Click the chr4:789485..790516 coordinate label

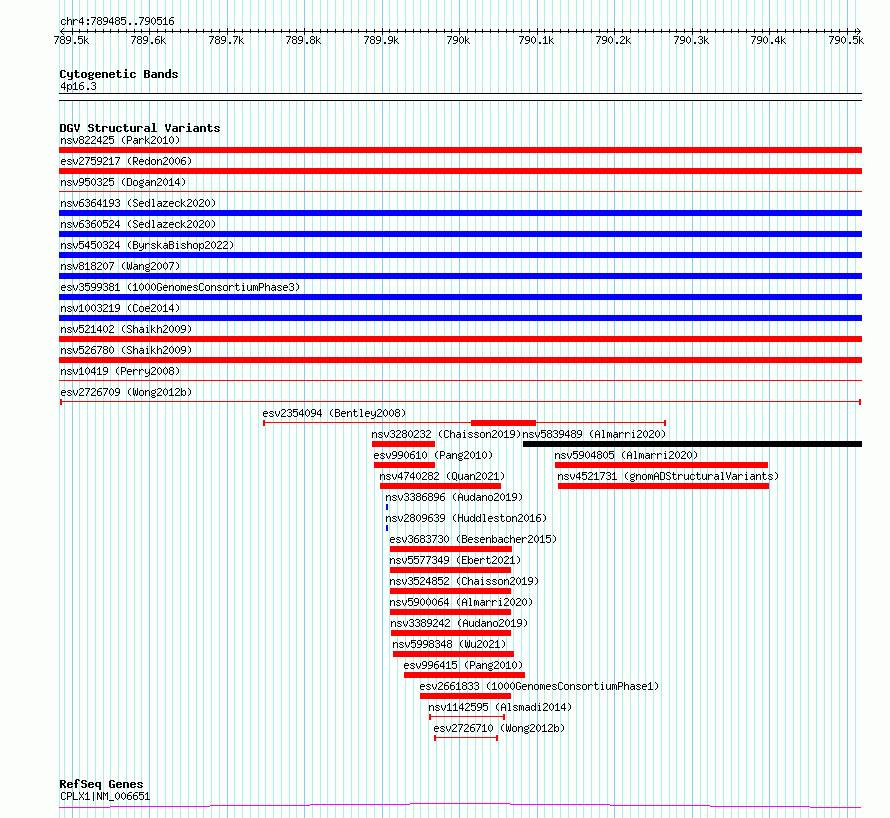click(x=117, y=21)
